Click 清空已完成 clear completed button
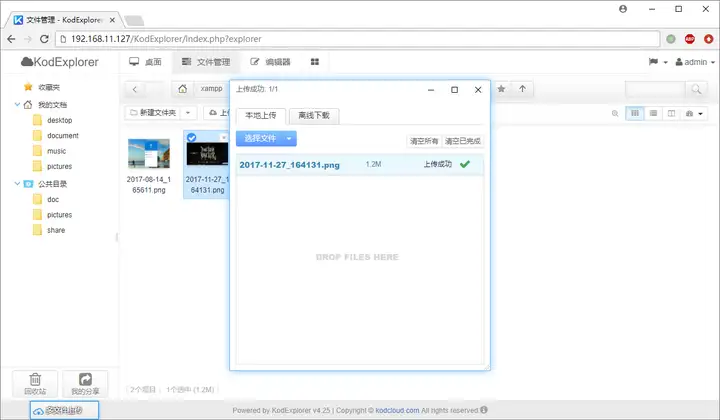Image resolution: width=720 pixels, height=420 pixels. pyautogui.click(x=463, y=141)
